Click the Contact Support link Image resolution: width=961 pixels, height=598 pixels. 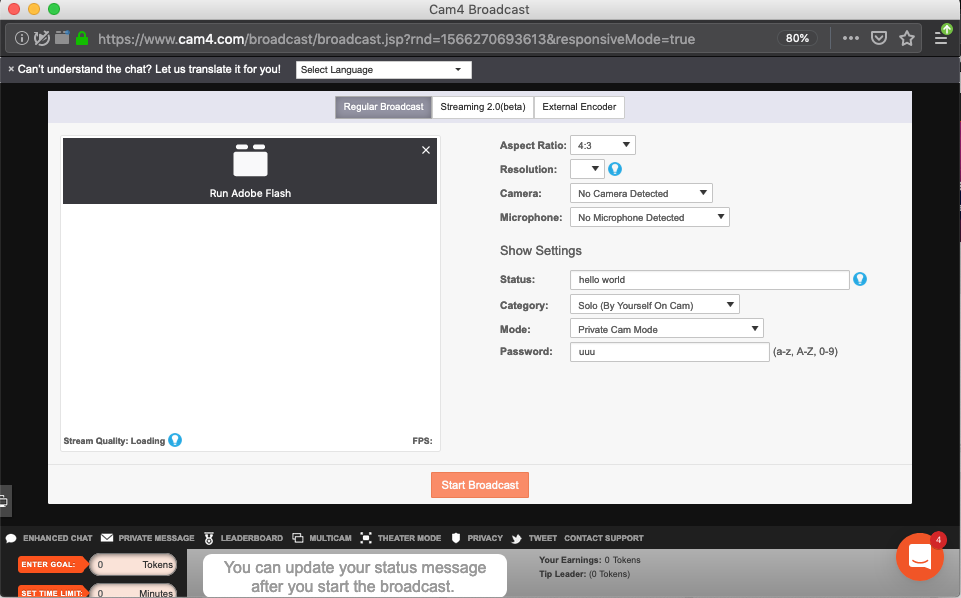(603, 538)
